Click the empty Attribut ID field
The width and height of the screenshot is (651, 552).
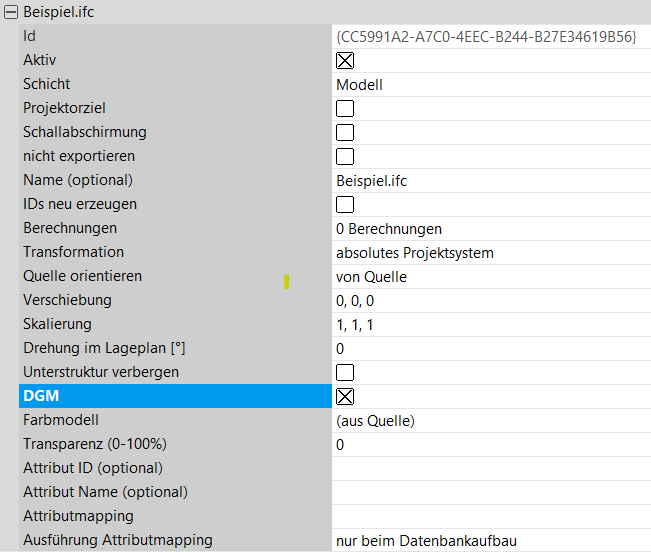pyautogui.click(x=490, y=468)
